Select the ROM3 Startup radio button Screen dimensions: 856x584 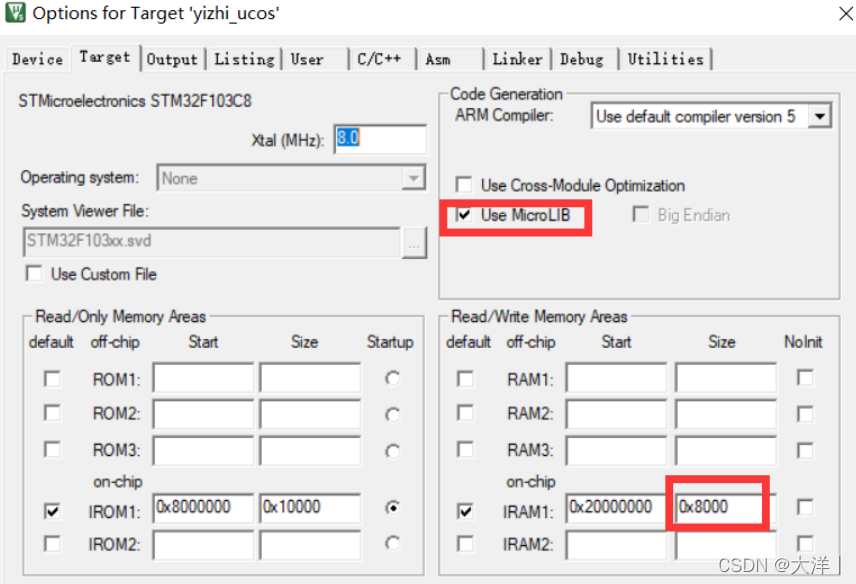pos(392,451)
